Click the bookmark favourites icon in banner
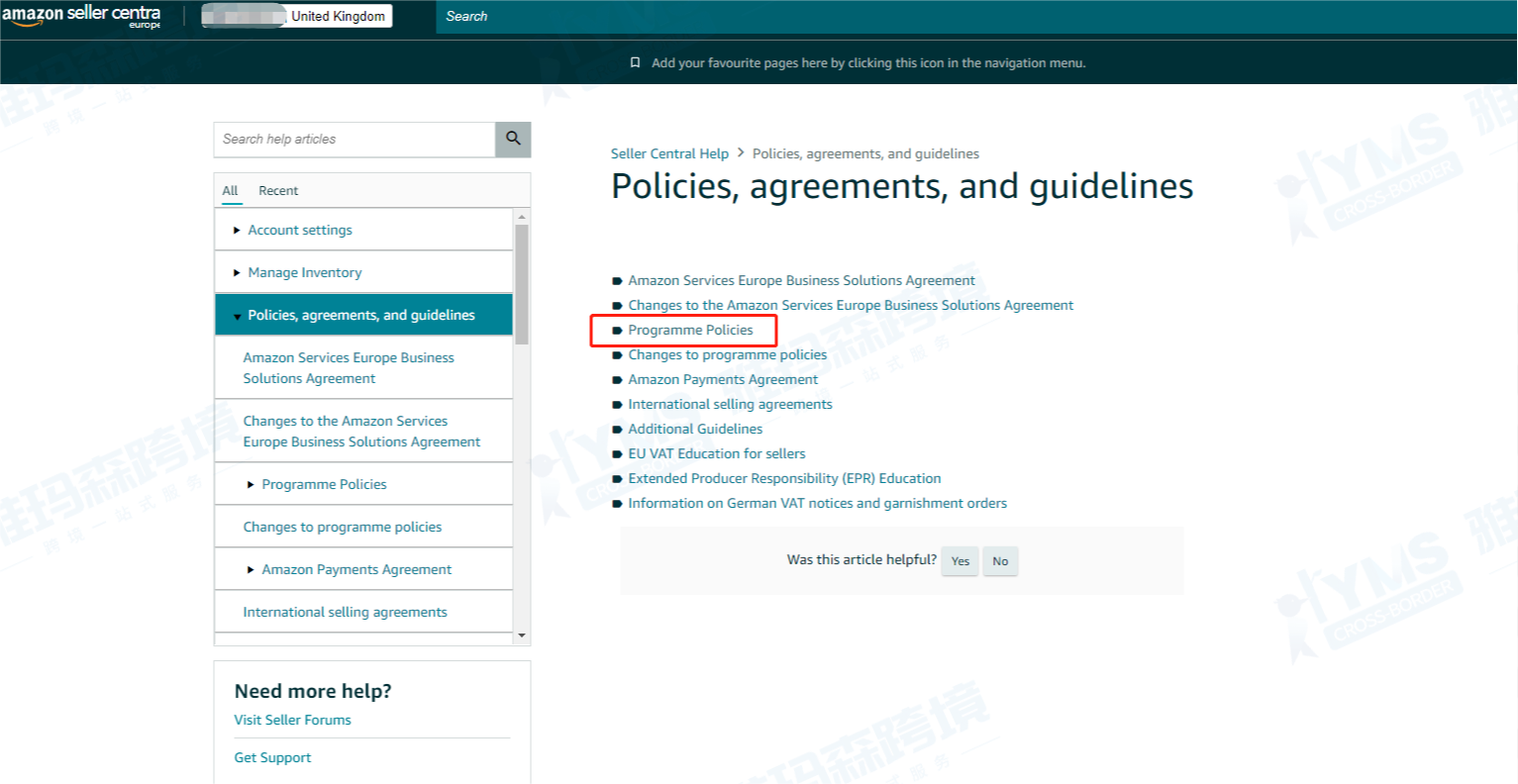The image size is (1518, 784). tap(636, 62)
